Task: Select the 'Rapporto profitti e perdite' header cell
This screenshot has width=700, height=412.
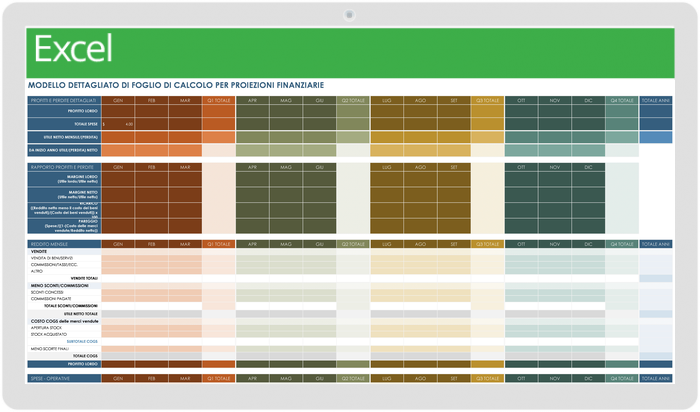Action: [64, 167]
